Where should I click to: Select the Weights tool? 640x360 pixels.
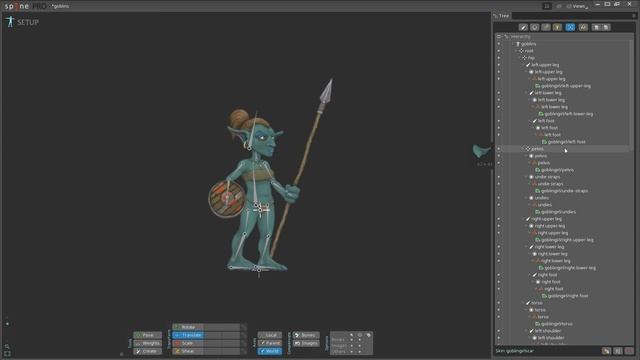coord(147,343)
